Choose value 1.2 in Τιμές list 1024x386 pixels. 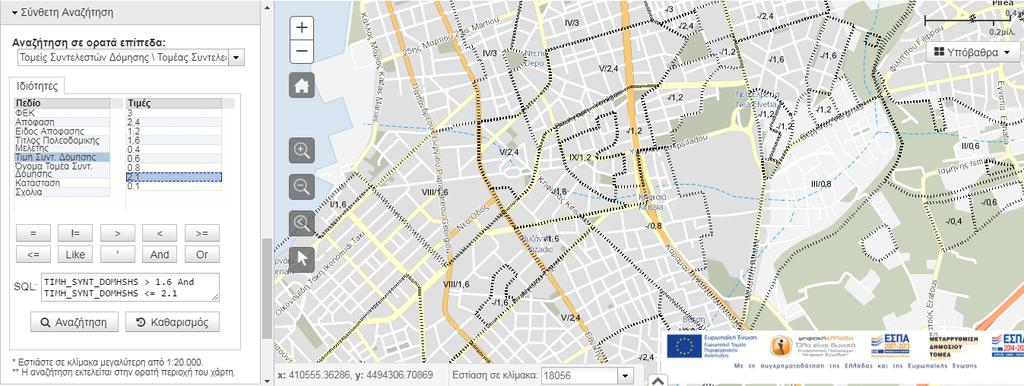click(x=173, y=131)
